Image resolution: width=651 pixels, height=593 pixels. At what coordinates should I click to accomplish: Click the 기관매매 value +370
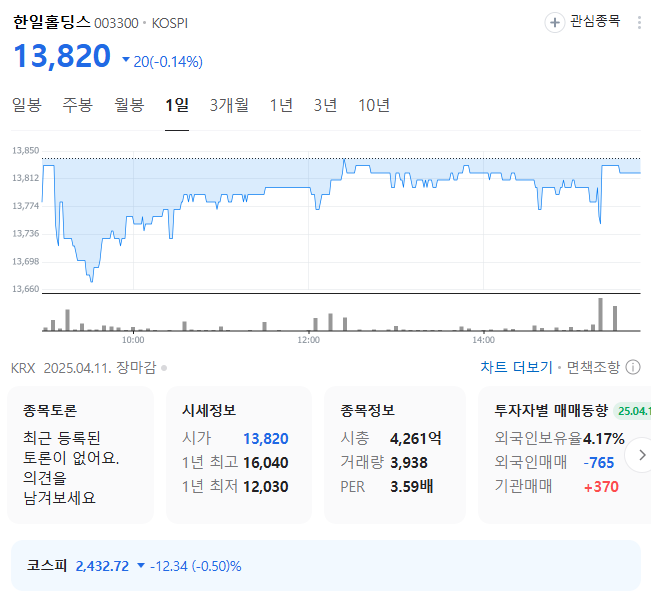(601, 487)
